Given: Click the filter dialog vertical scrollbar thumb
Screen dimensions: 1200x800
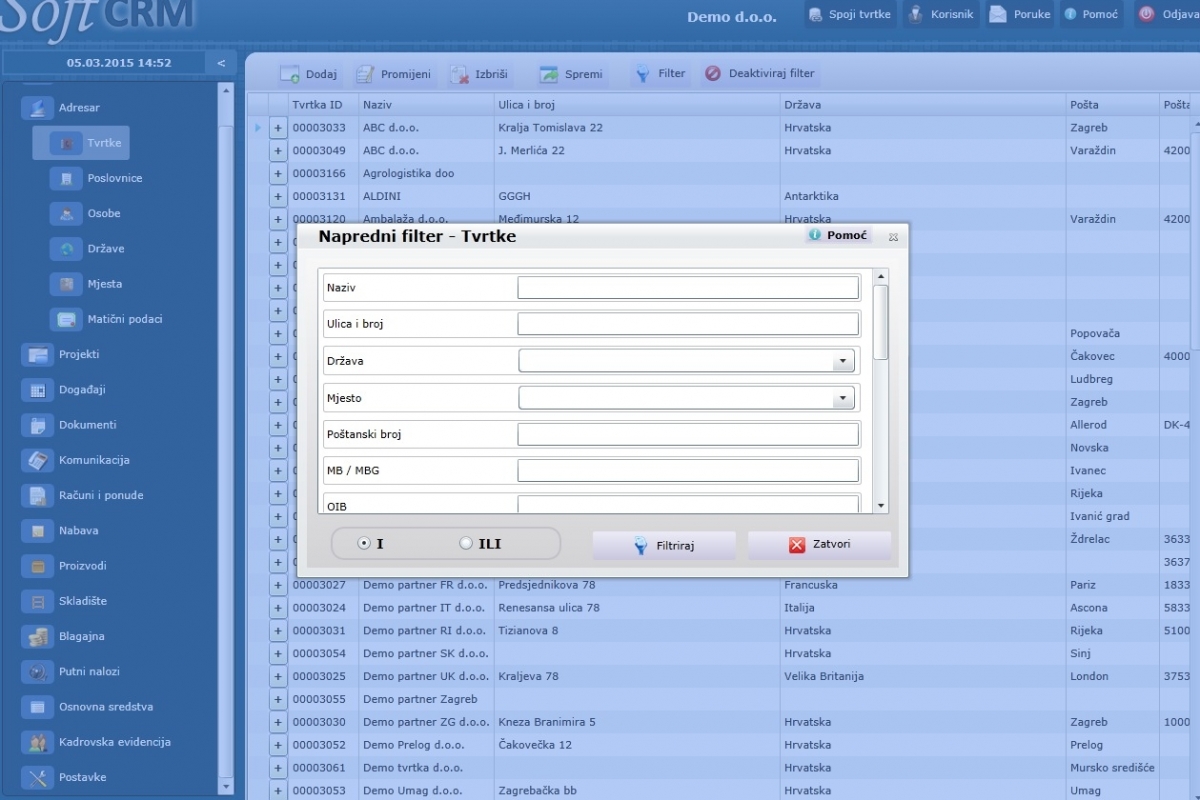Looking at the screenshot, I should [881, 322].
